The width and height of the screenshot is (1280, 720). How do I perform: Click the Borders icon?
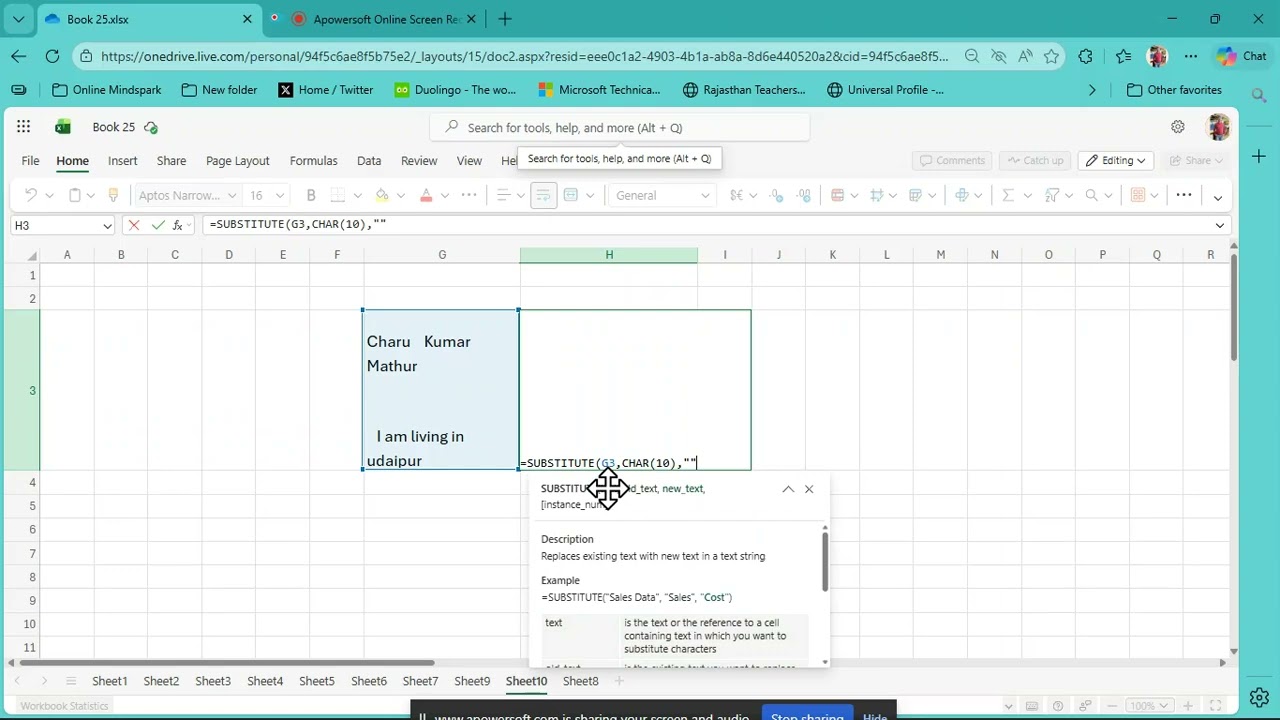click(x=338, y=195)
